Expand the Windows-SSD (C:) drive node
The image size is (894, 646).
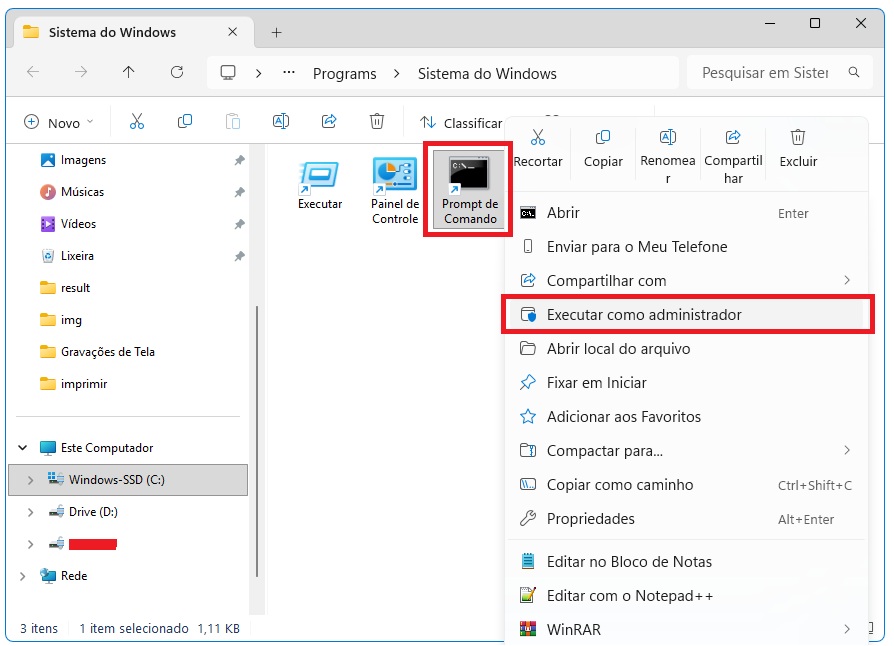[x=30, y=480]
